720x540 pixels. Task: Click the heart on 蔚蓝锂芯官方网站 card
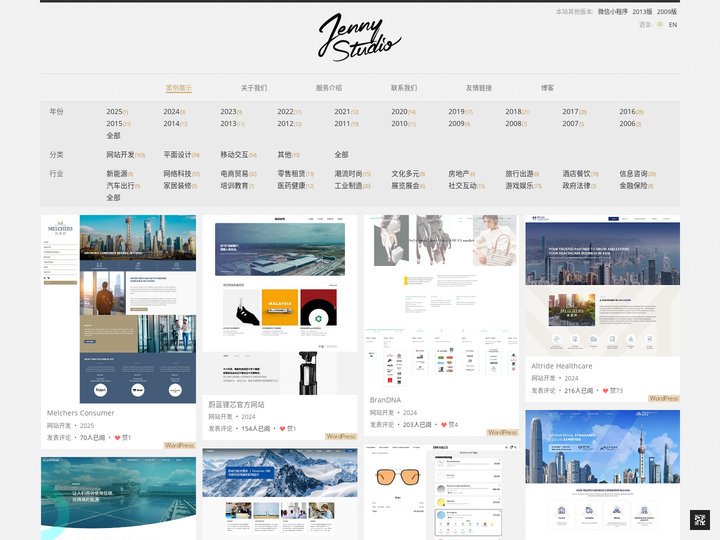tap(282, 428)
